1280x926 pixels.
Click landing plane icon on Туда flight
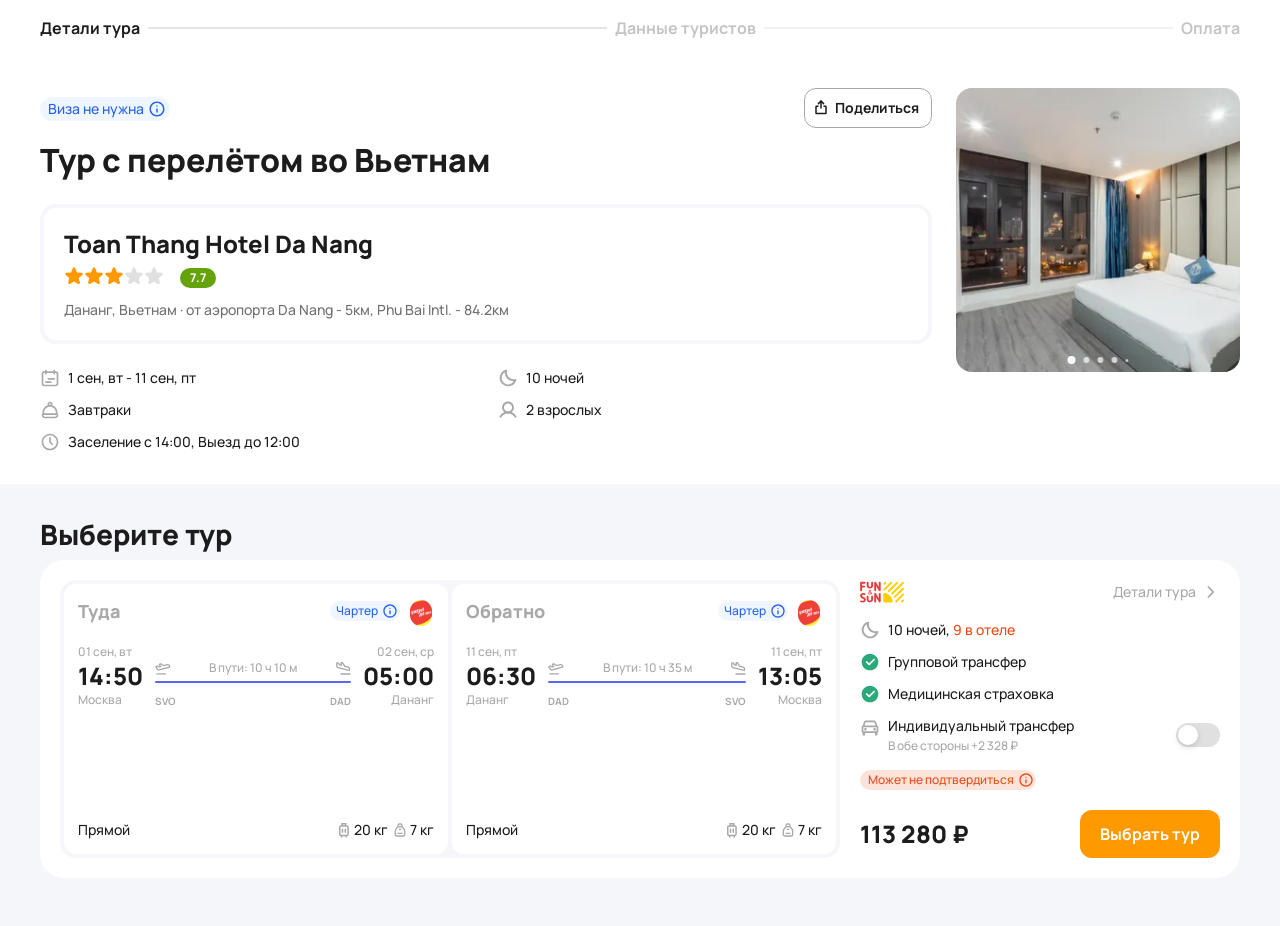pos(343,668)
